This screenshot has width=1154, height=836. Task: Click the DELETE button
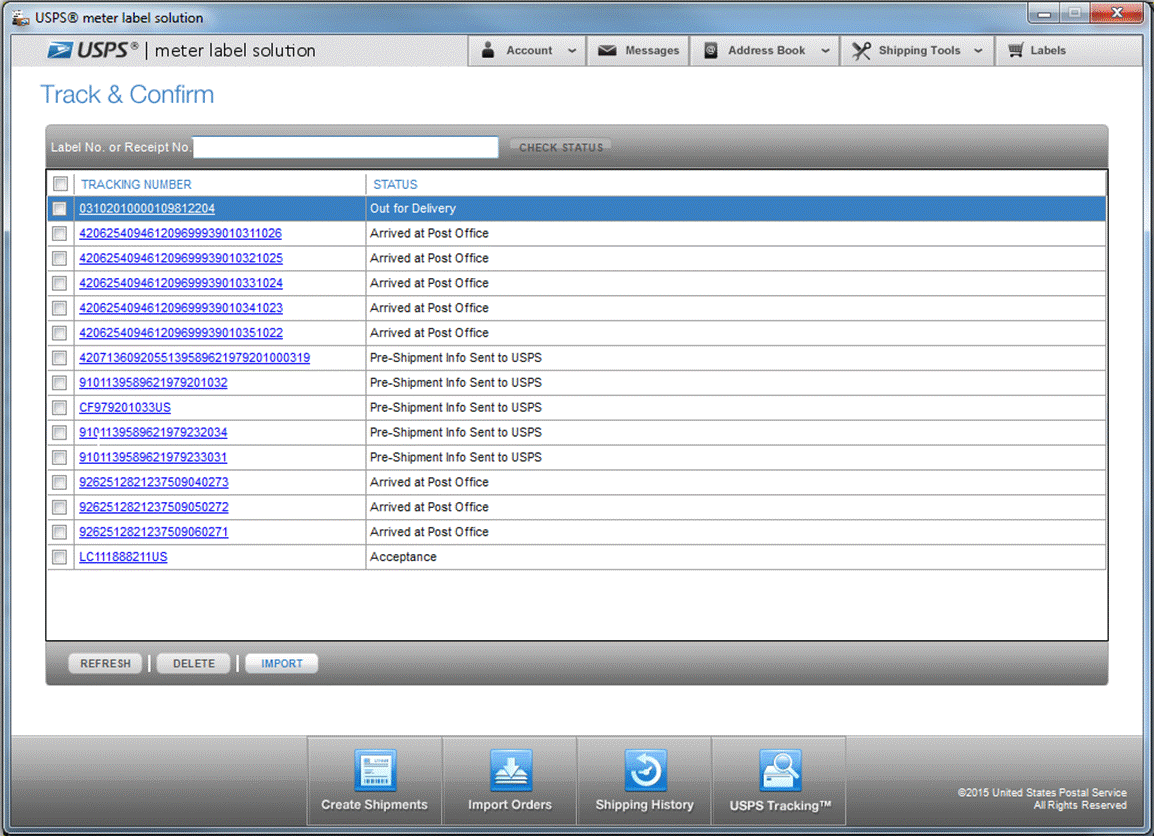194,664
